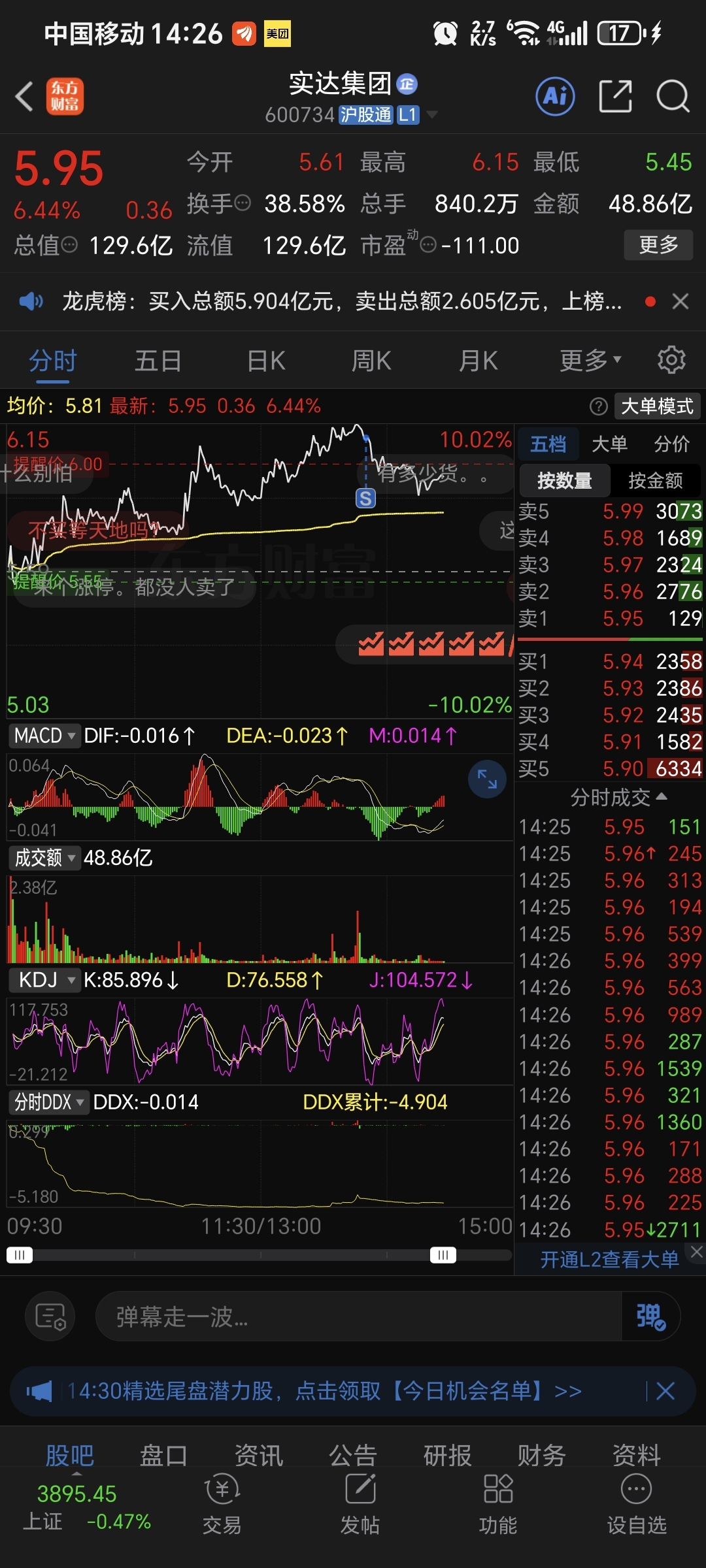
Task: Grab the right time-range slider handle
Action: click(x=443, y=1254)
